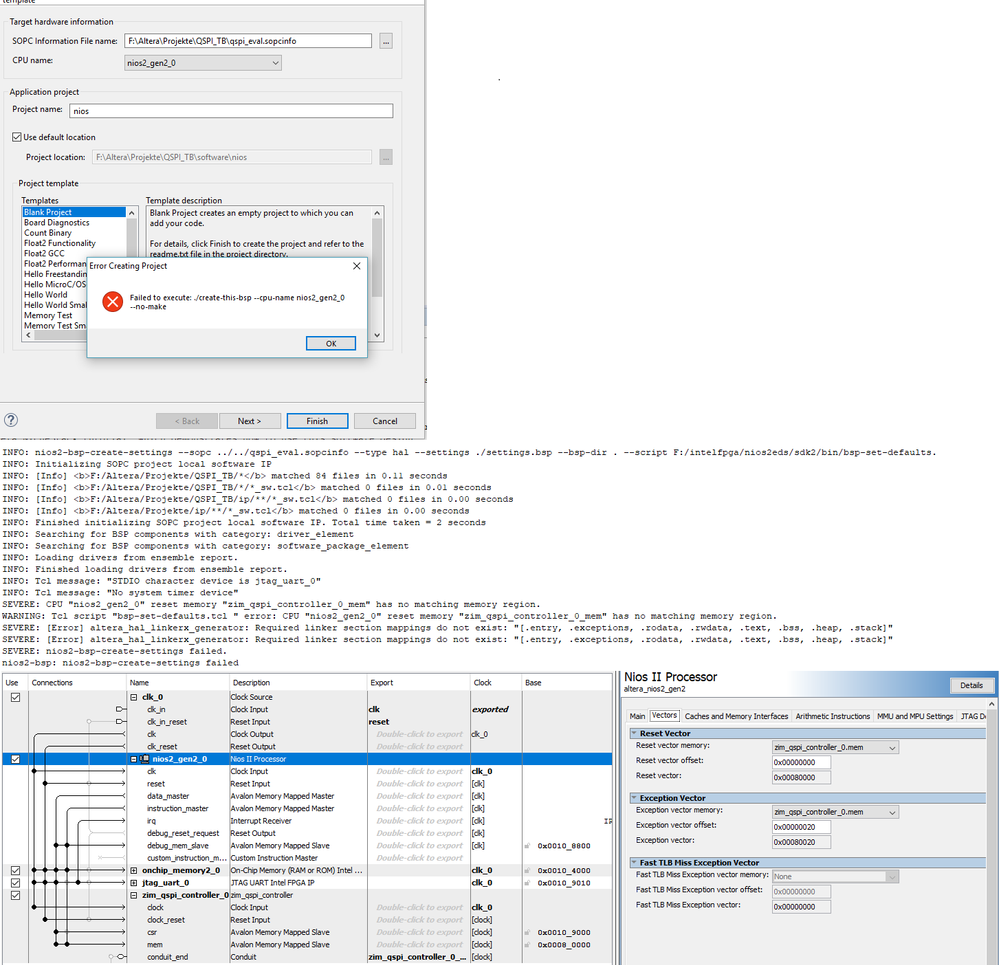
Task: Select Float2 GCC template
Action: pos(44,253)
